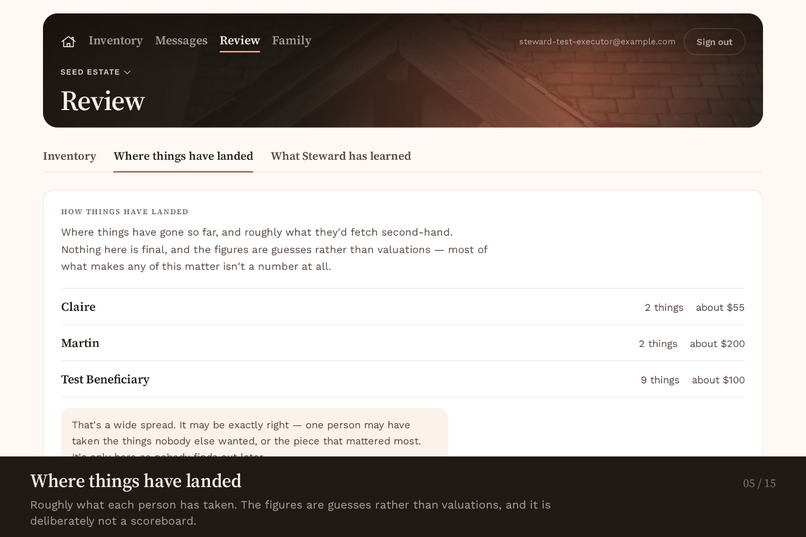Click the HOW THINGS HAVE LANDED heading
This screenshot has width=806, height=537.
point(125,212)
